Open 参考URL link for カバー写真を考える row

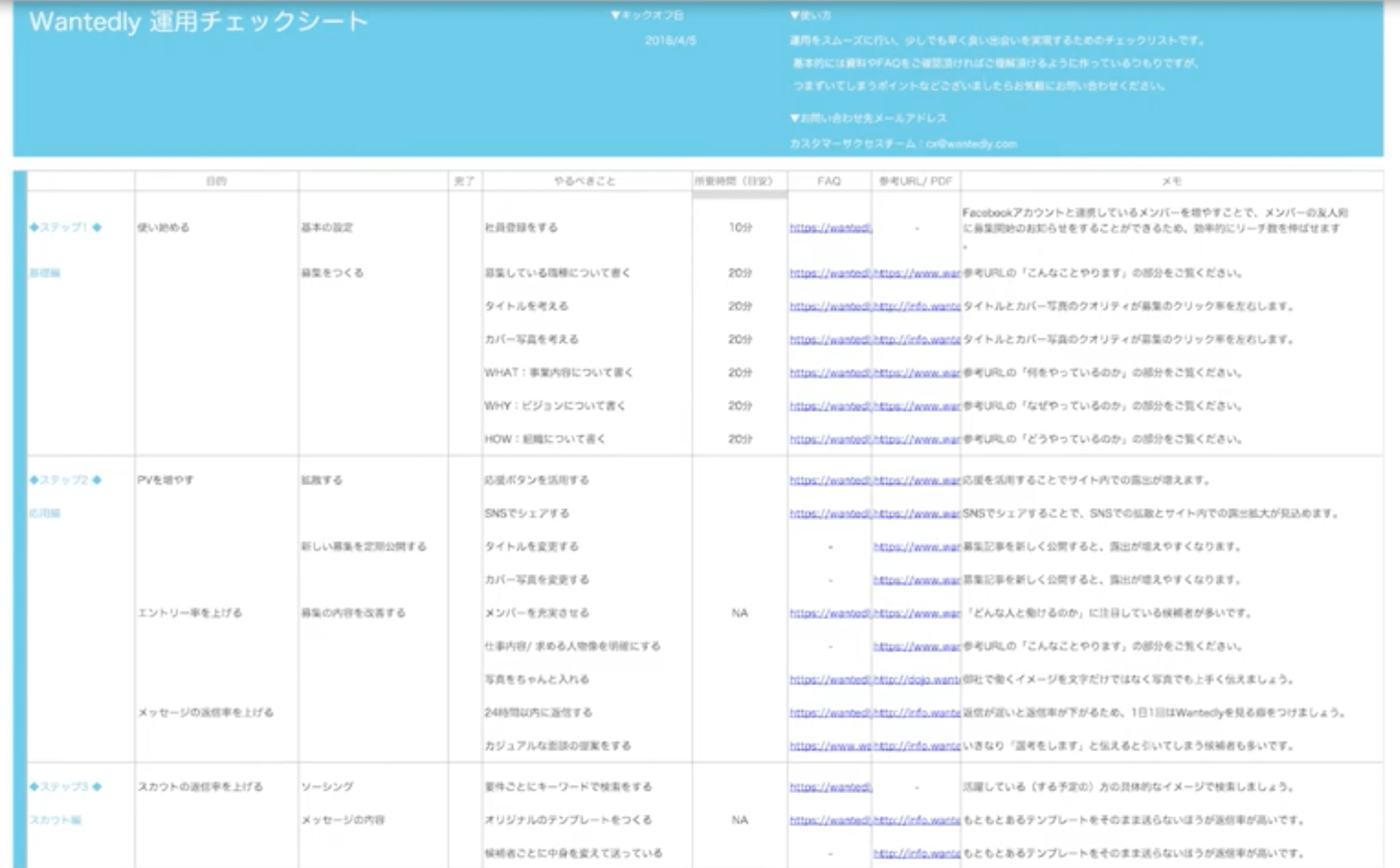(917, 339)
